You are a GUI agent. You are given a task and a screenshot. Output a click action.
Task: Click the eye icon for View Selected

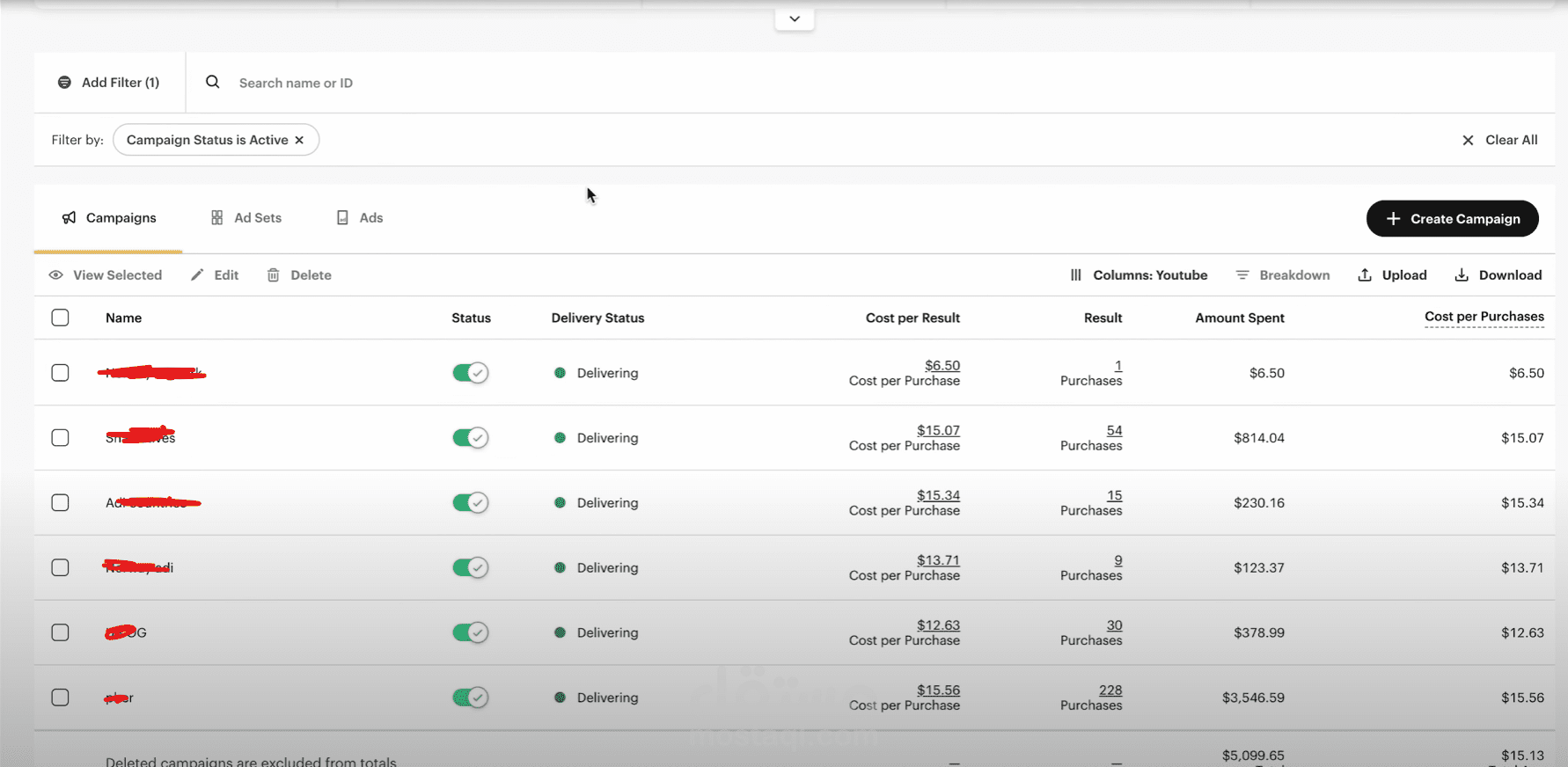pyautogui.click(x=56, y=275)
